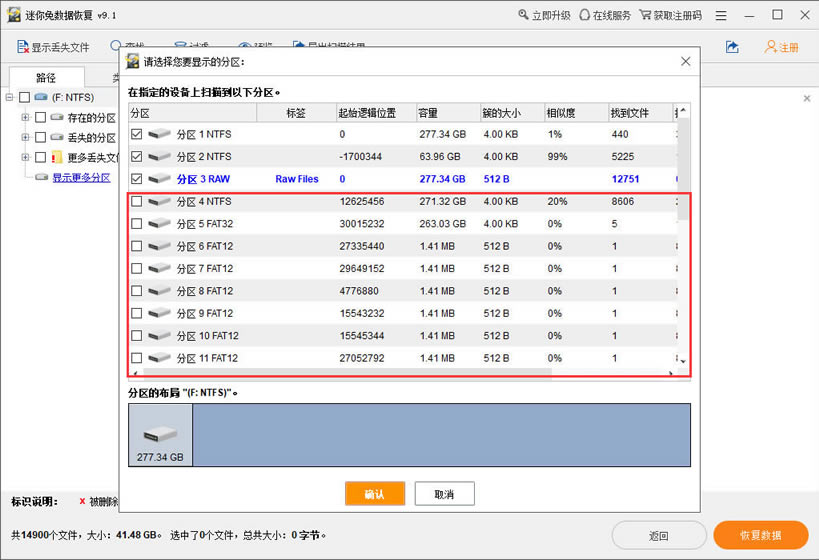The height and width of the screenshot is (560, 819).
Task: Click the 取消 cancel button
Action: point(444,494)
